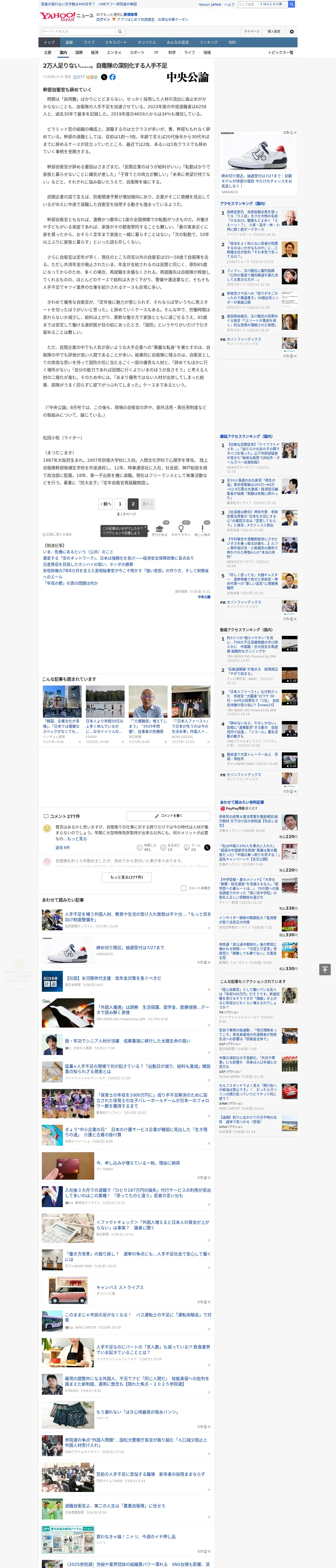React with 学びがある graduation cap icon

point(160,528)
